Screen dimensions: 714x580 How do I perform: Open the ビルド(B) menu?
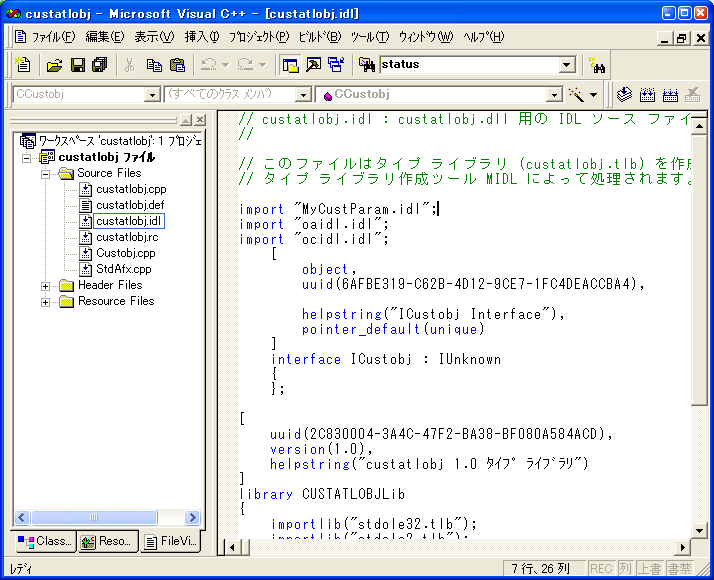320,37
